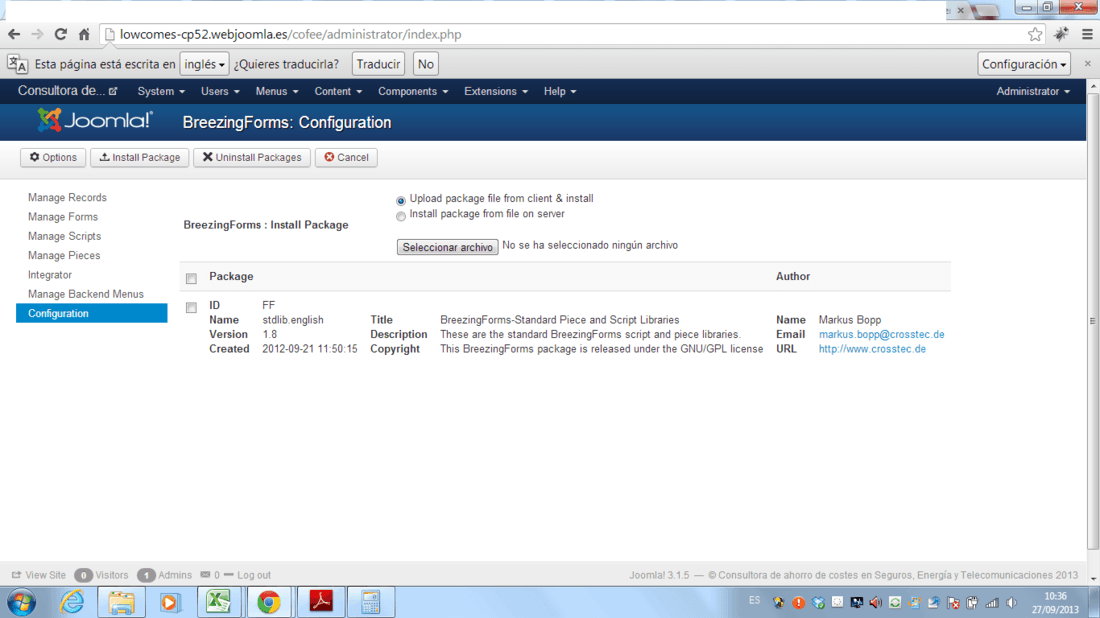The height and width of the screenshot is (618, 1100).
Task: Open Manage Scripts
Action: tap(65, 236)
